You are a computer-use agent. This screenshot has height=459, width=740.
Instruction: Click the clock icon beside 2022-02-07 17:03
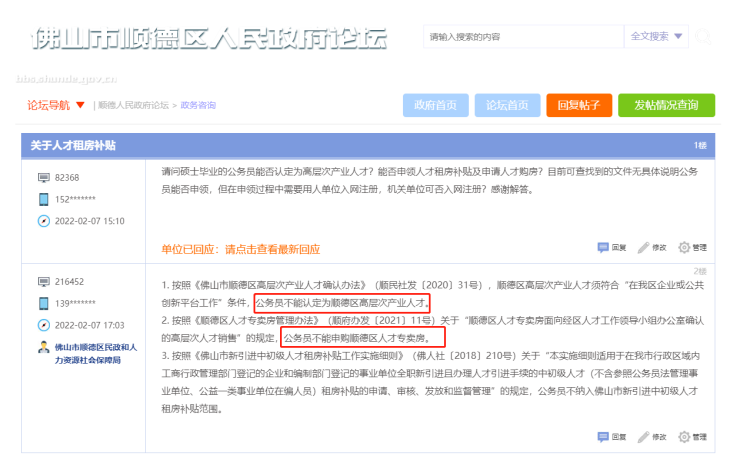[43, 325]
